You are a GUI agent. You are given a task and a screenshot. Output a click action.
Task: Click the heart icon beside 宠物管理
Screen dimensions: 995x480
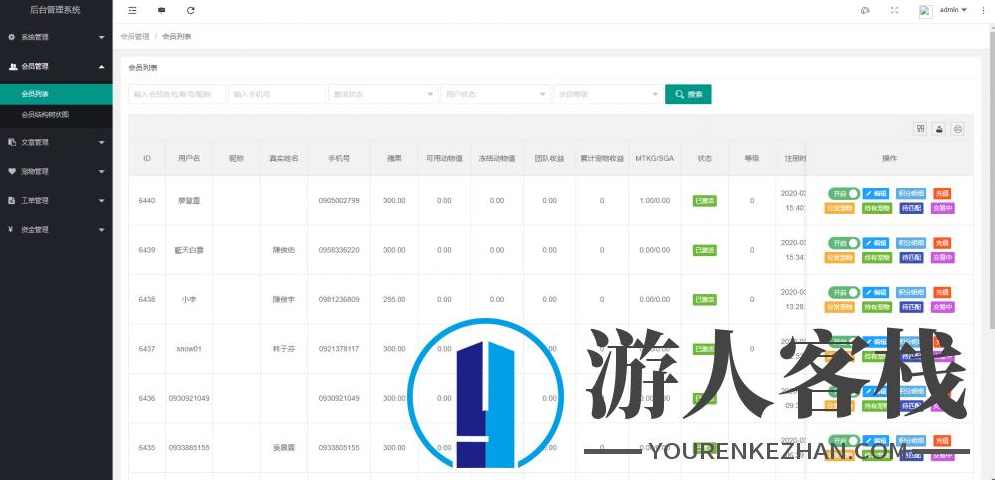coord(11,171)
